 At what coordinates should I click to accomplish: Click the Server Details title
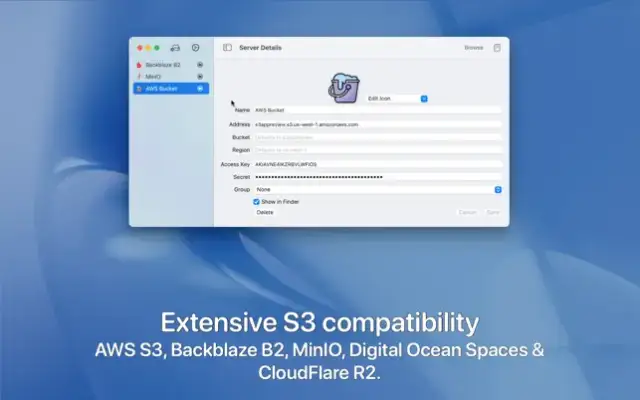tap(260, 48)
